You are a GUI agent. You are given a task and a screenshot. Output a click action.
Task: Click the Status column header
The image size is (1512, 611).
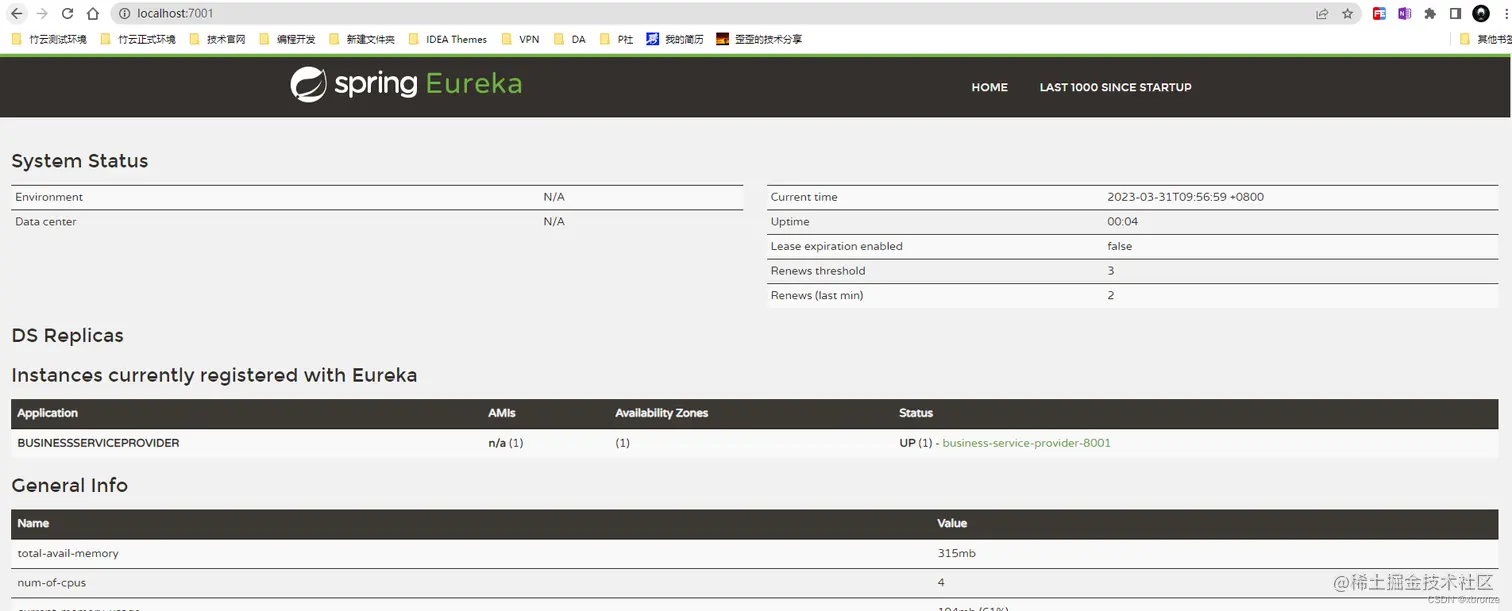(916, 413)
